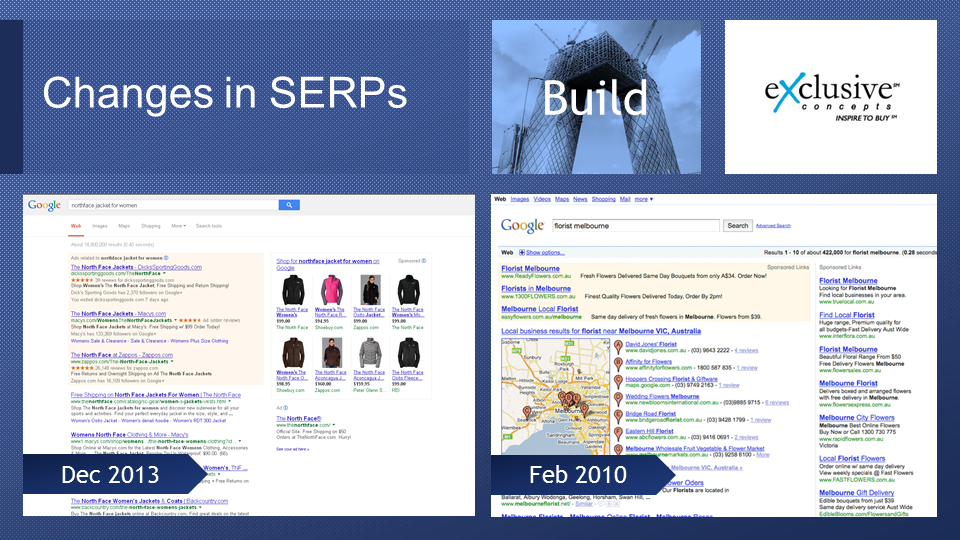
Task: Click the Show options link
Action: pos(545,252)
